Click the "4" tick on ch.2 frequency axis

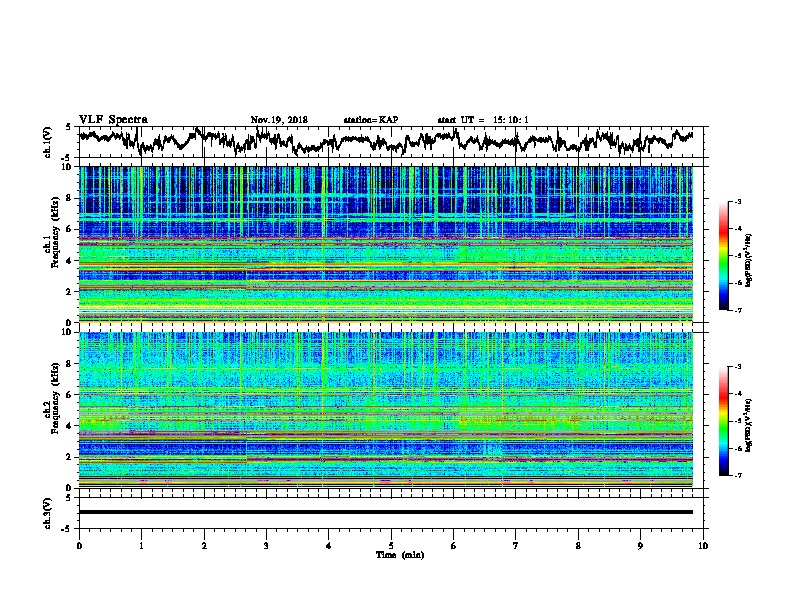(70, 426)
